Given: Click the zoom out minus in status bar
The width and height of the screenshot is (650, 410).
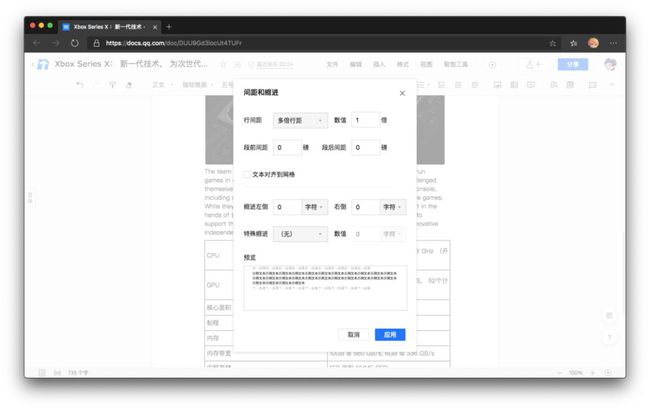Looking at the screenshot, I should pos(560,373).
